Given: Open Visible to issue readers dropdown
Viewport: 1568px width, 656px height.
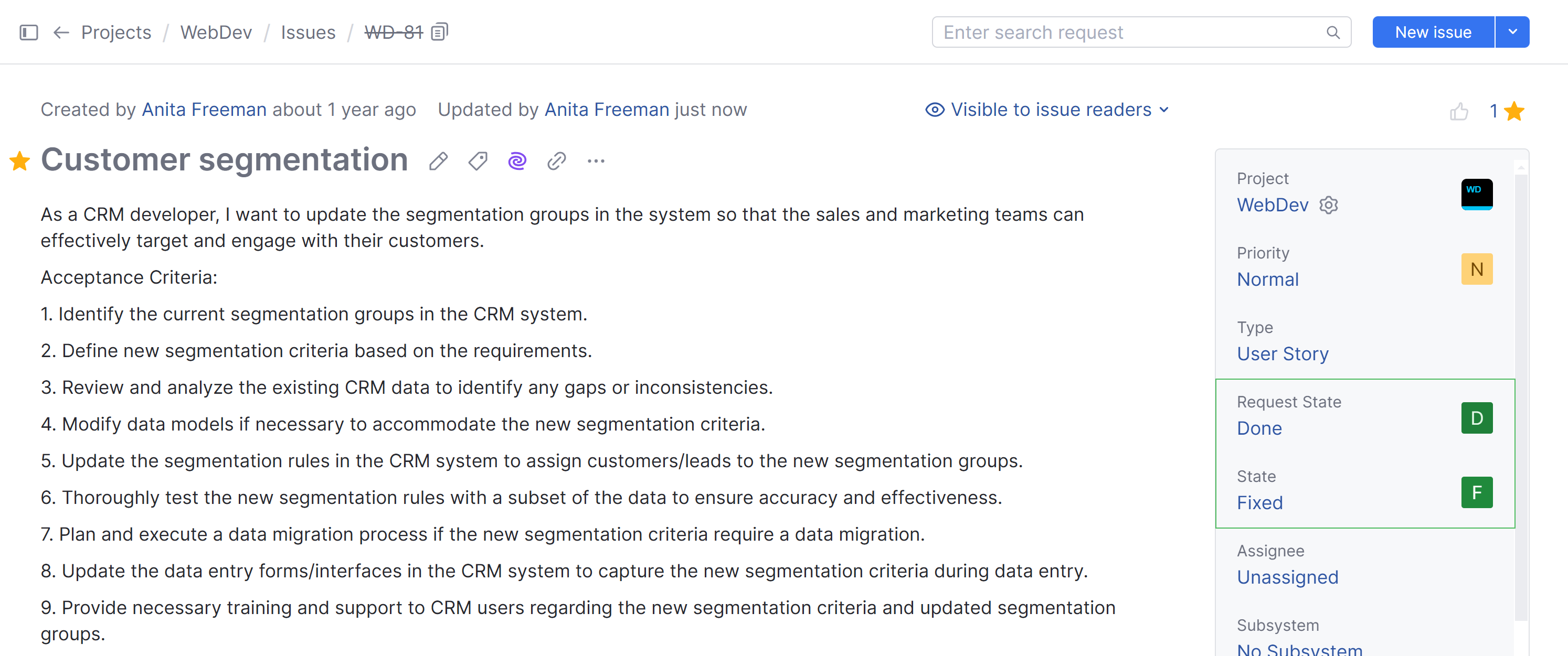Looking at the screenshot, I should pyautogui.click(x=1047, y=110).
